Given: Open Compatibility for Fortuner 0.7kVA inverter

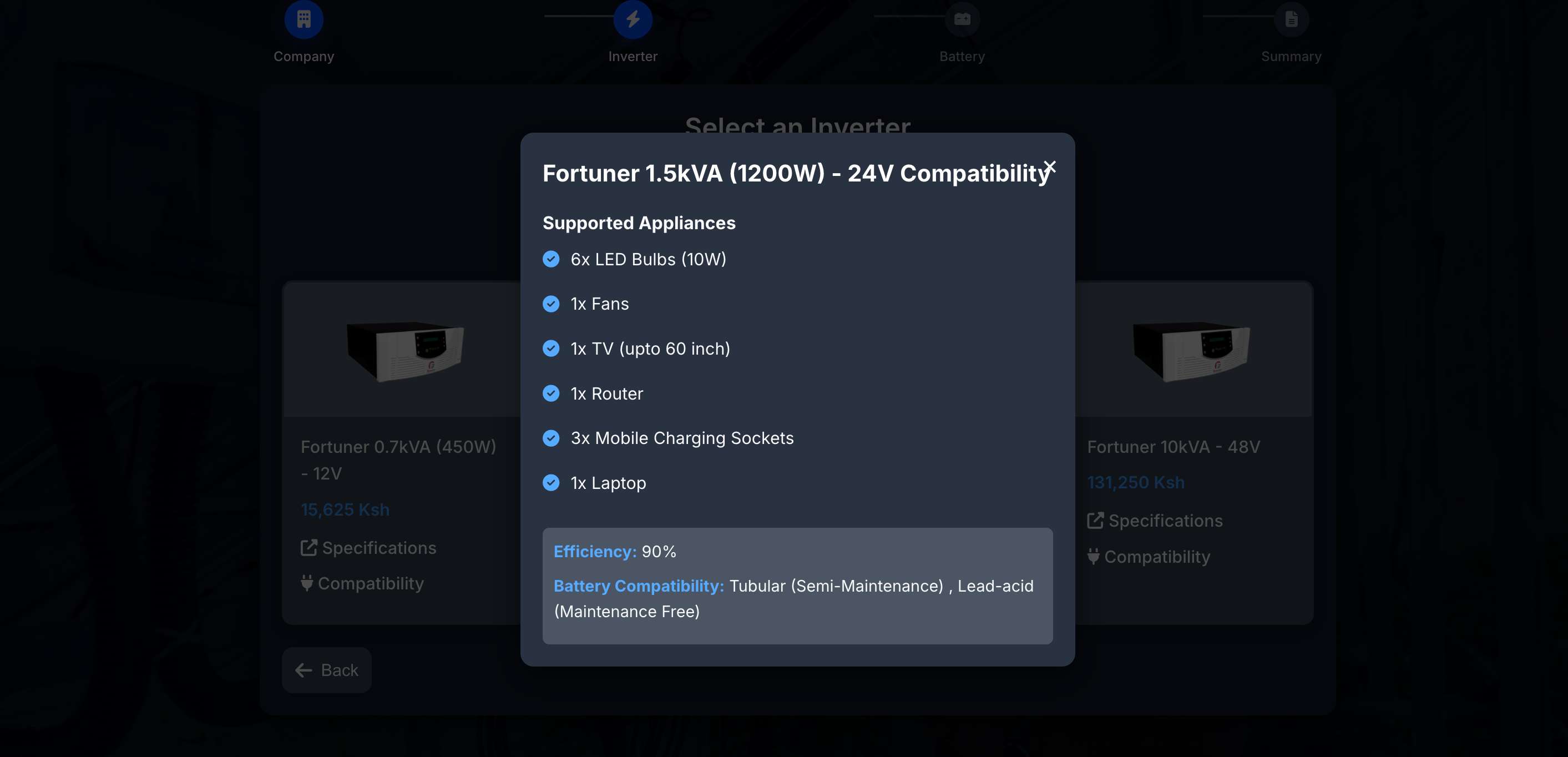Looking at the screenshot, I should (x=363, y=583).
